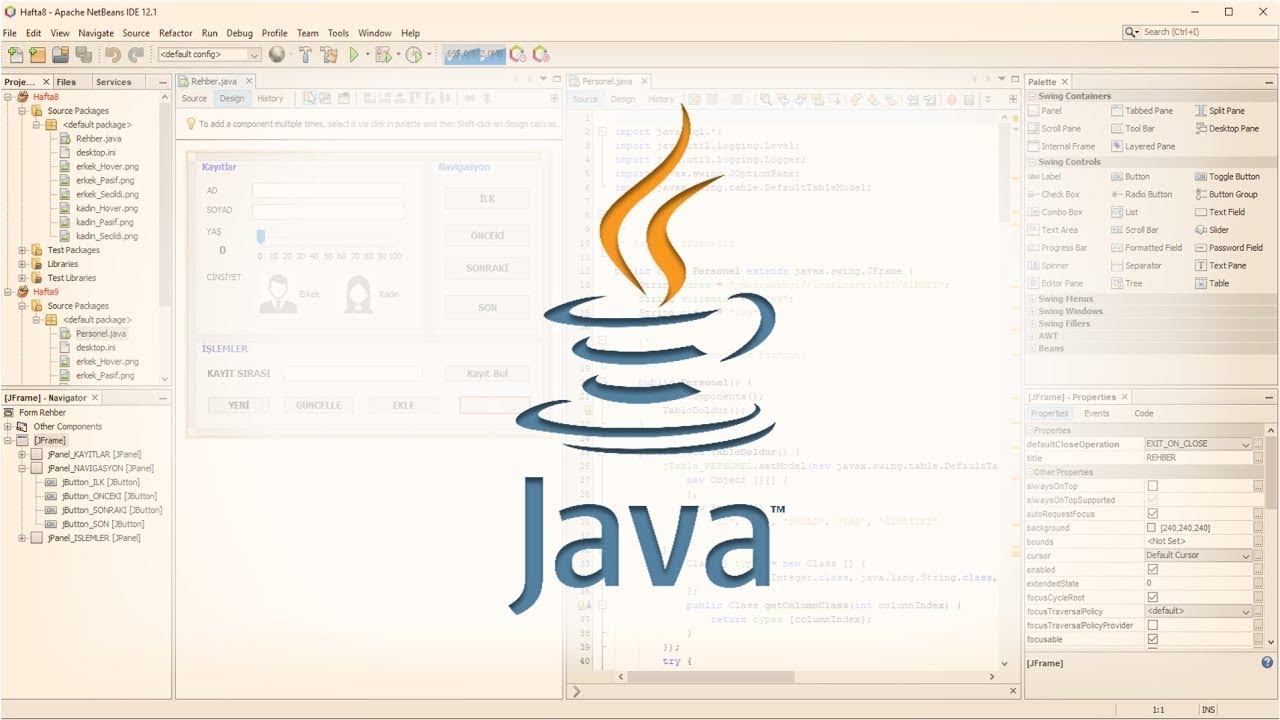
Task: Select Tabbed Pane in Swing Containers
Action: pos(1142,111)
